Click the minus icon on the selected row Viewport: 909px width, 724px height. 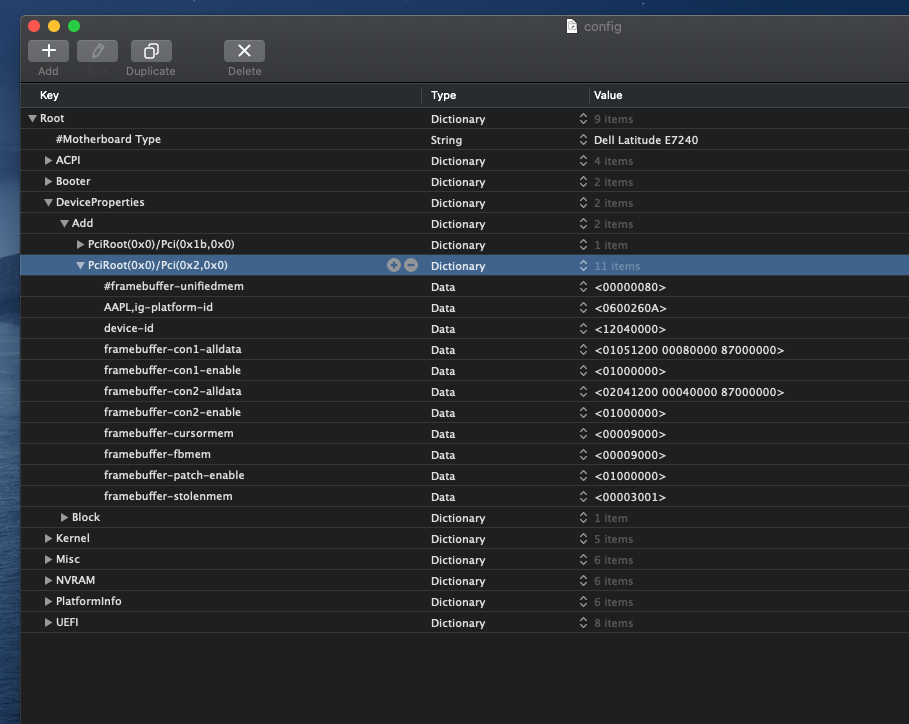[410, 266]
